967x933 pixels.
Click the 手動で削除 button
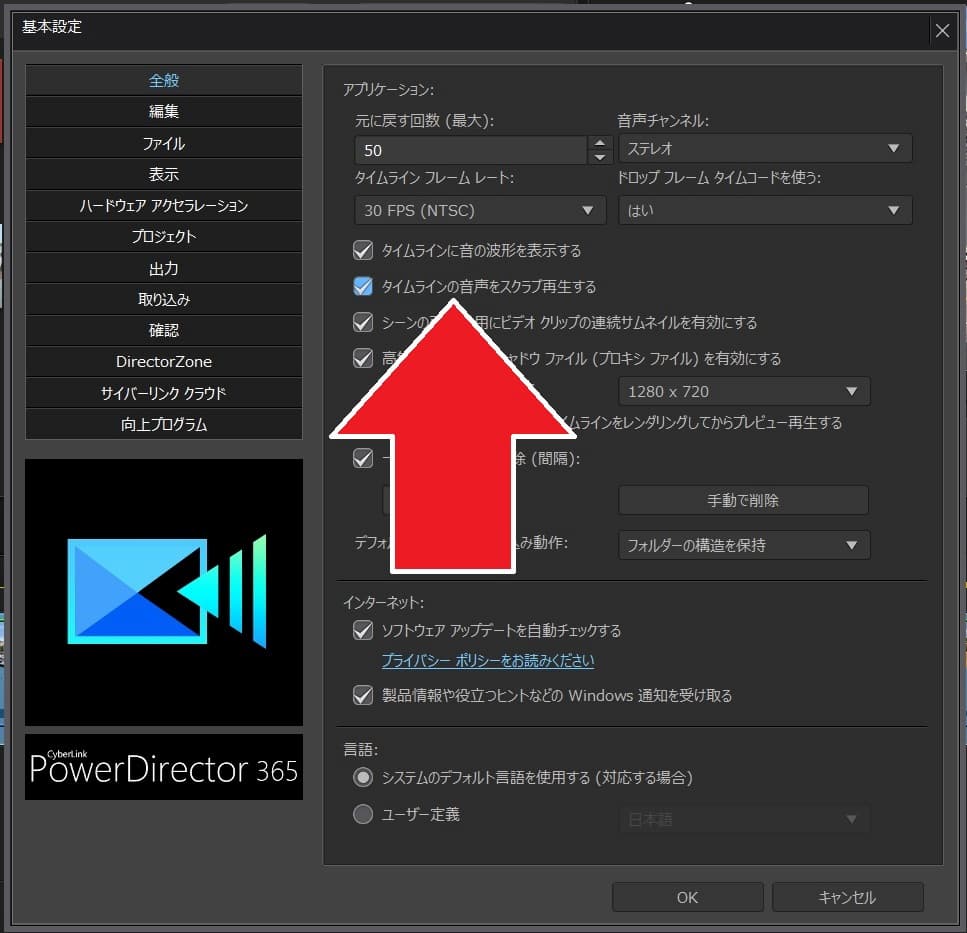click(x=744, y=500)
